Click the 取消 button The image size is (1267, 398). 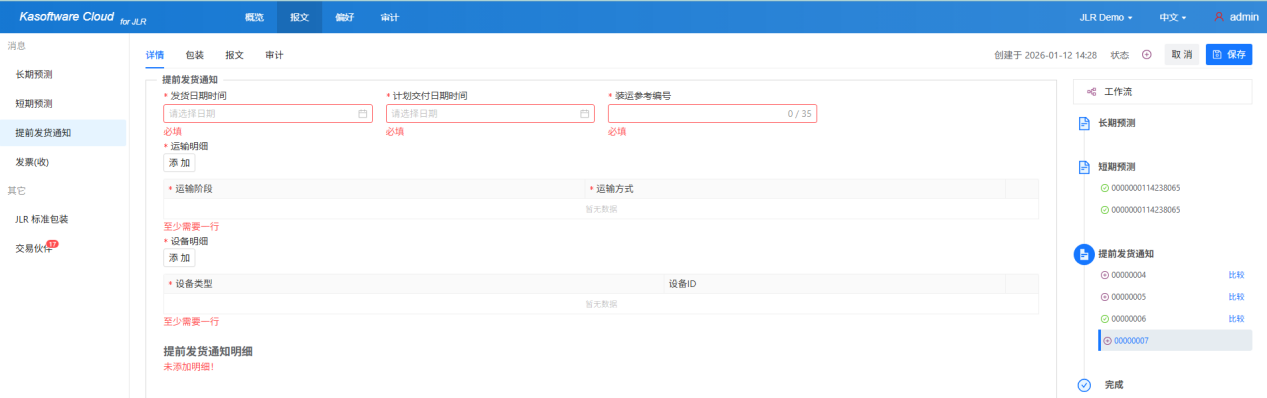[1182, 55]
